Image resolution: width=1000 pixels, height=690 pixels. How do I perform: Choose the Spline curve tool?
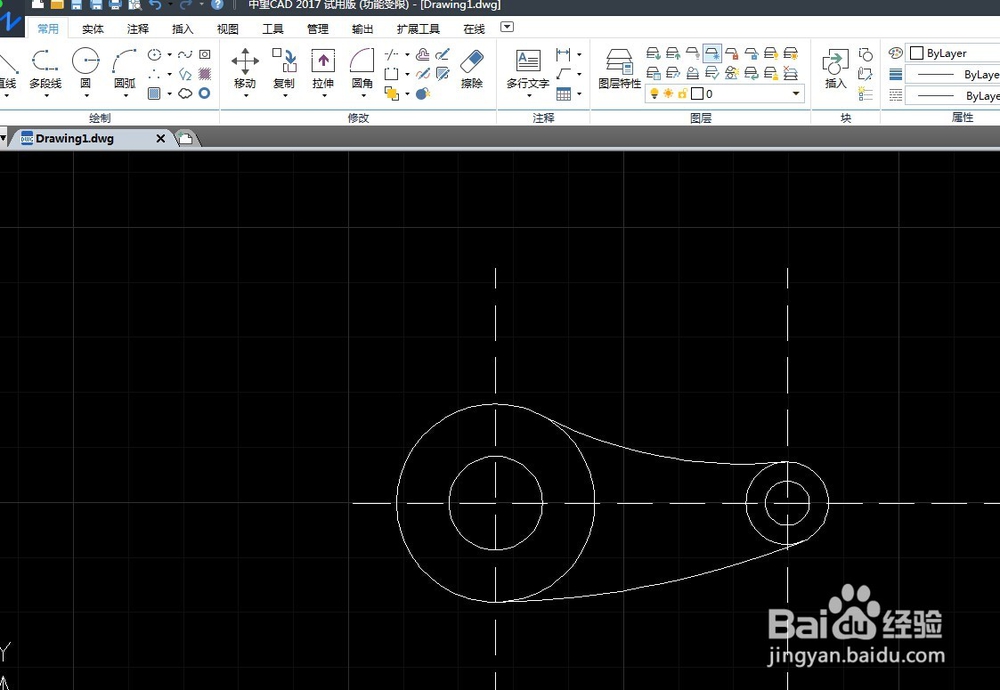[x=185, y=55]
